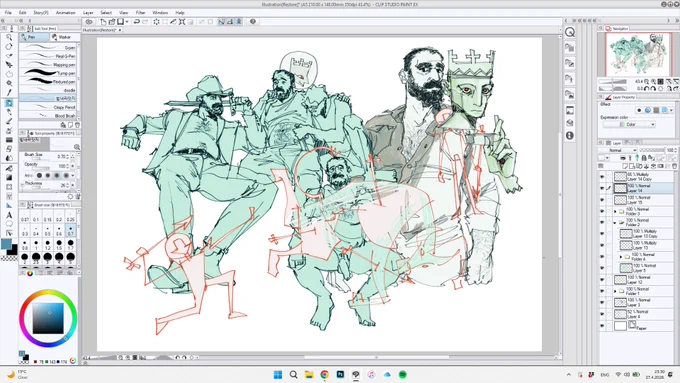Viewport: 680px width, 383px height.
Task: Click the main blue color swatch
Action: (6, 244)
